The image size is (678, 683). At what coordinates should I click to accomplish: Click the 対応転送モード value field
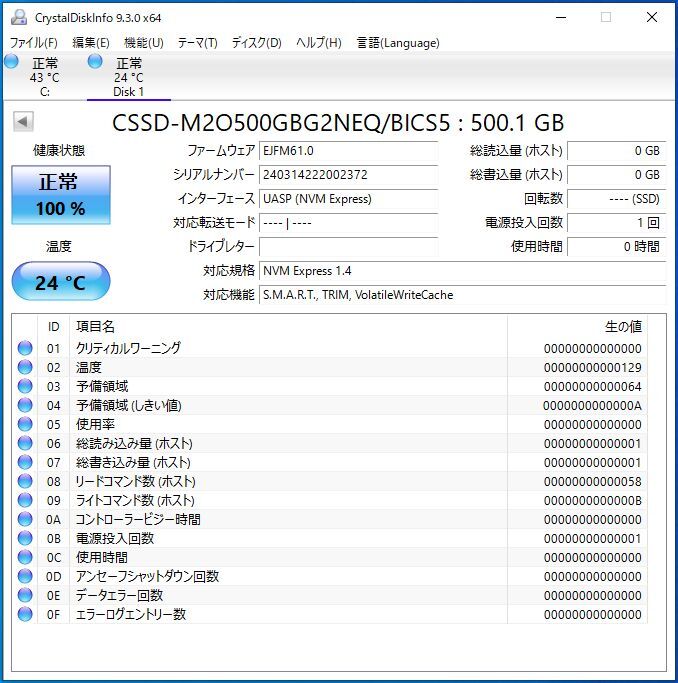point(348,223)
